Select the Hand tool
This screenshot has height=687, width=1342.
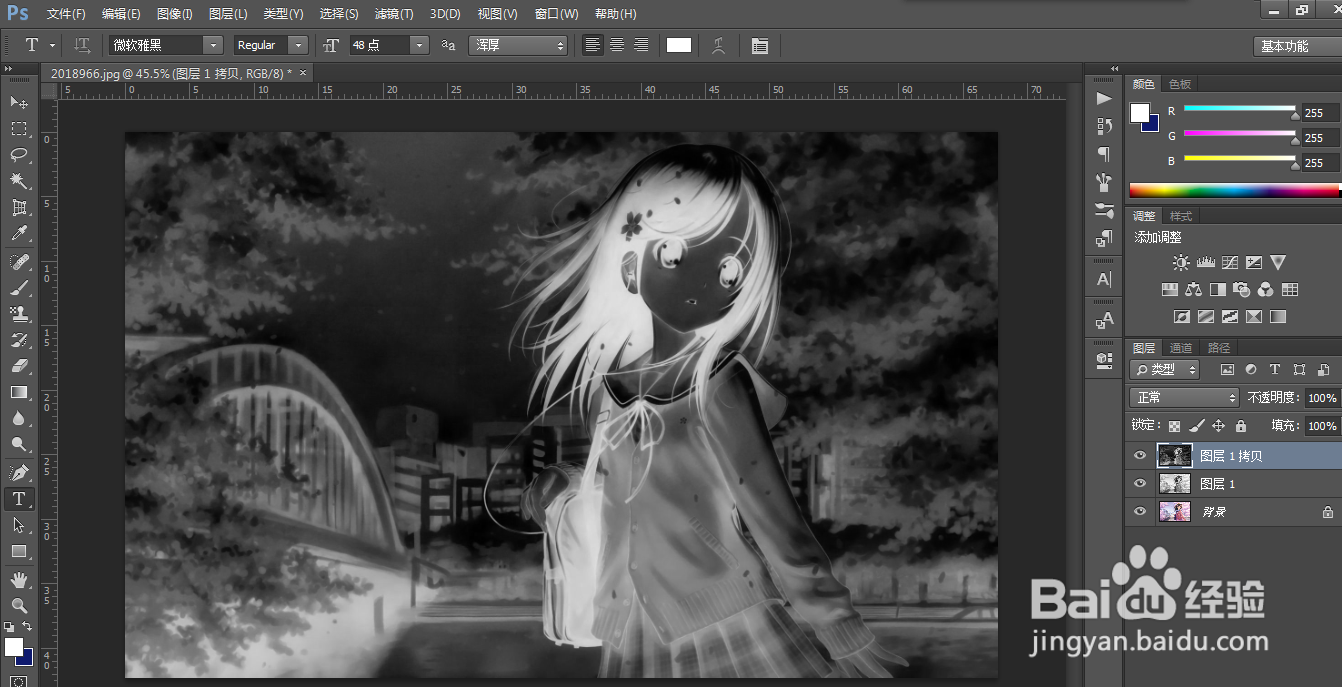tap(19, 579)
